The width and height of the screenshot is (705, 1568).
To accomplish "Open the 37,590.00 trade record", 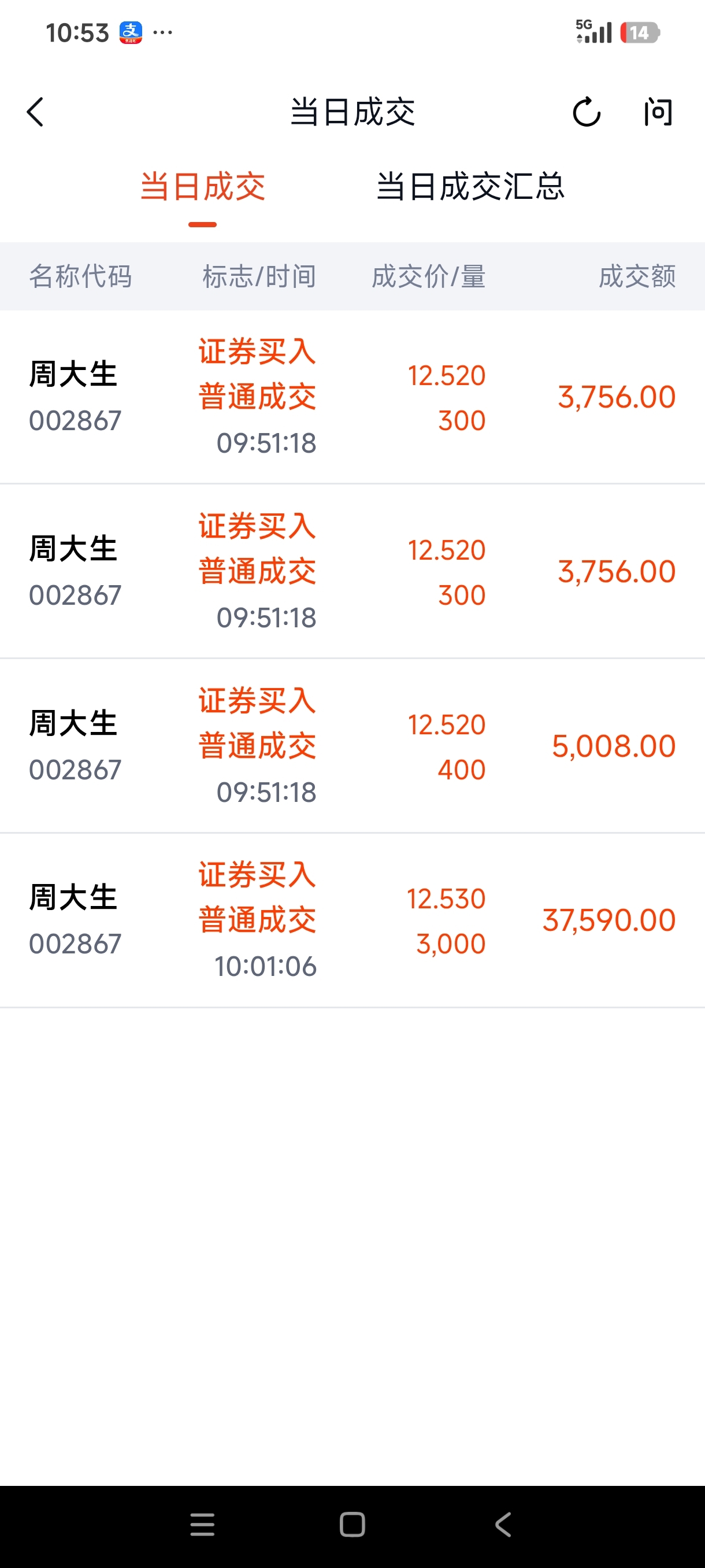I will (609, 920).
